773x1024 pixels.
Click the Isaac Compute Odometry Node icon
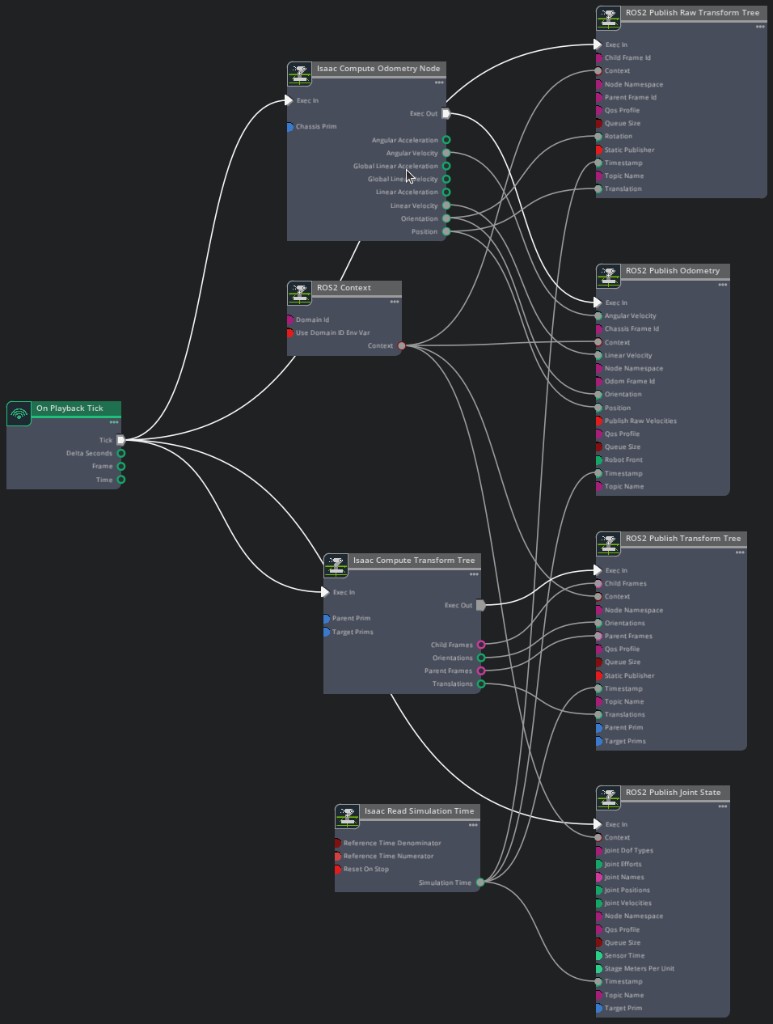(x=300, y=74)
